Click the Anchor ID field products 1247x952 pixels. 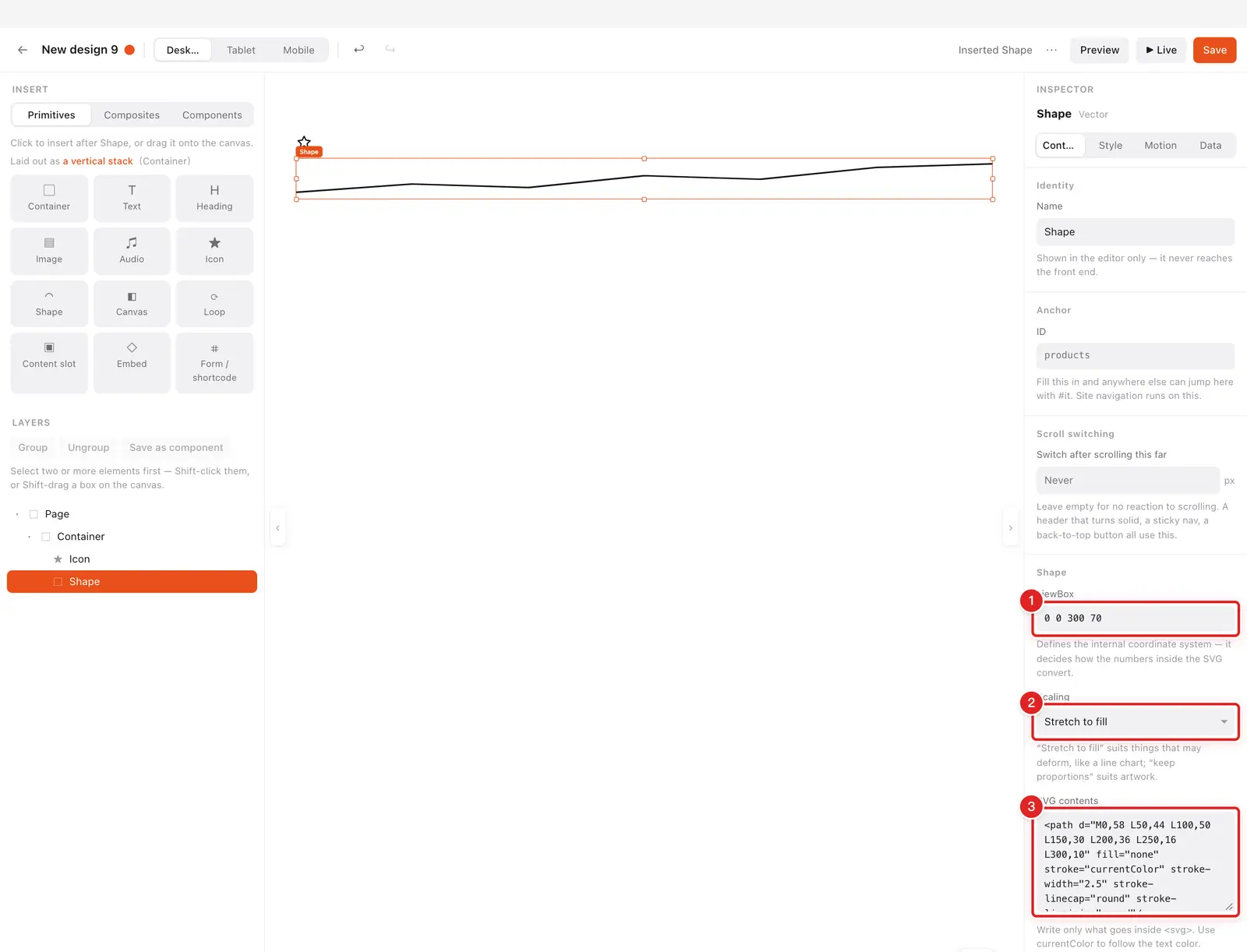(x=1136, y=355)
